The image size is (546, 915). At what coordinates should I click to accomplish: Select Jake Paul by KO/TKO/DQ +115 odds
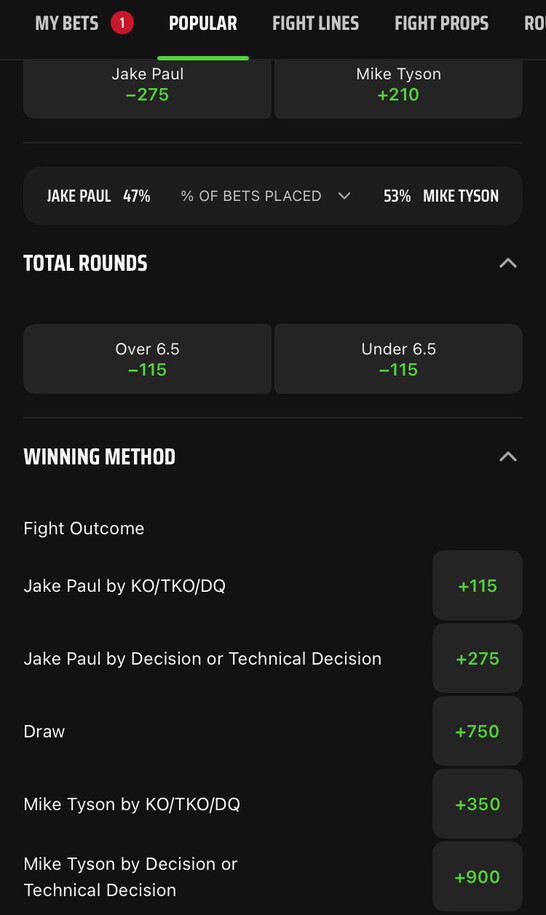pyautogui.click(x=477, y=585)
